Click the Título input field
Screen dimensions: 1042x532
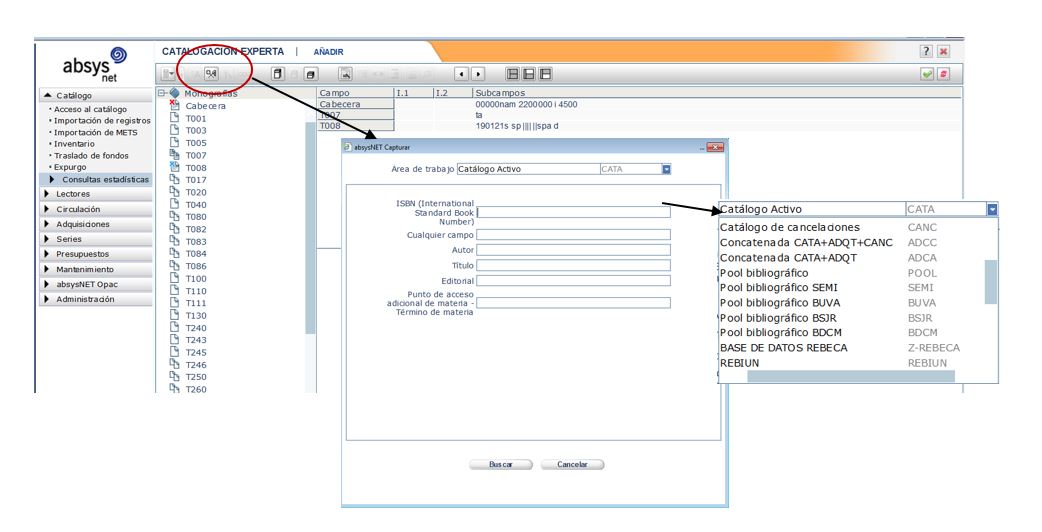[x=573, y=266]
